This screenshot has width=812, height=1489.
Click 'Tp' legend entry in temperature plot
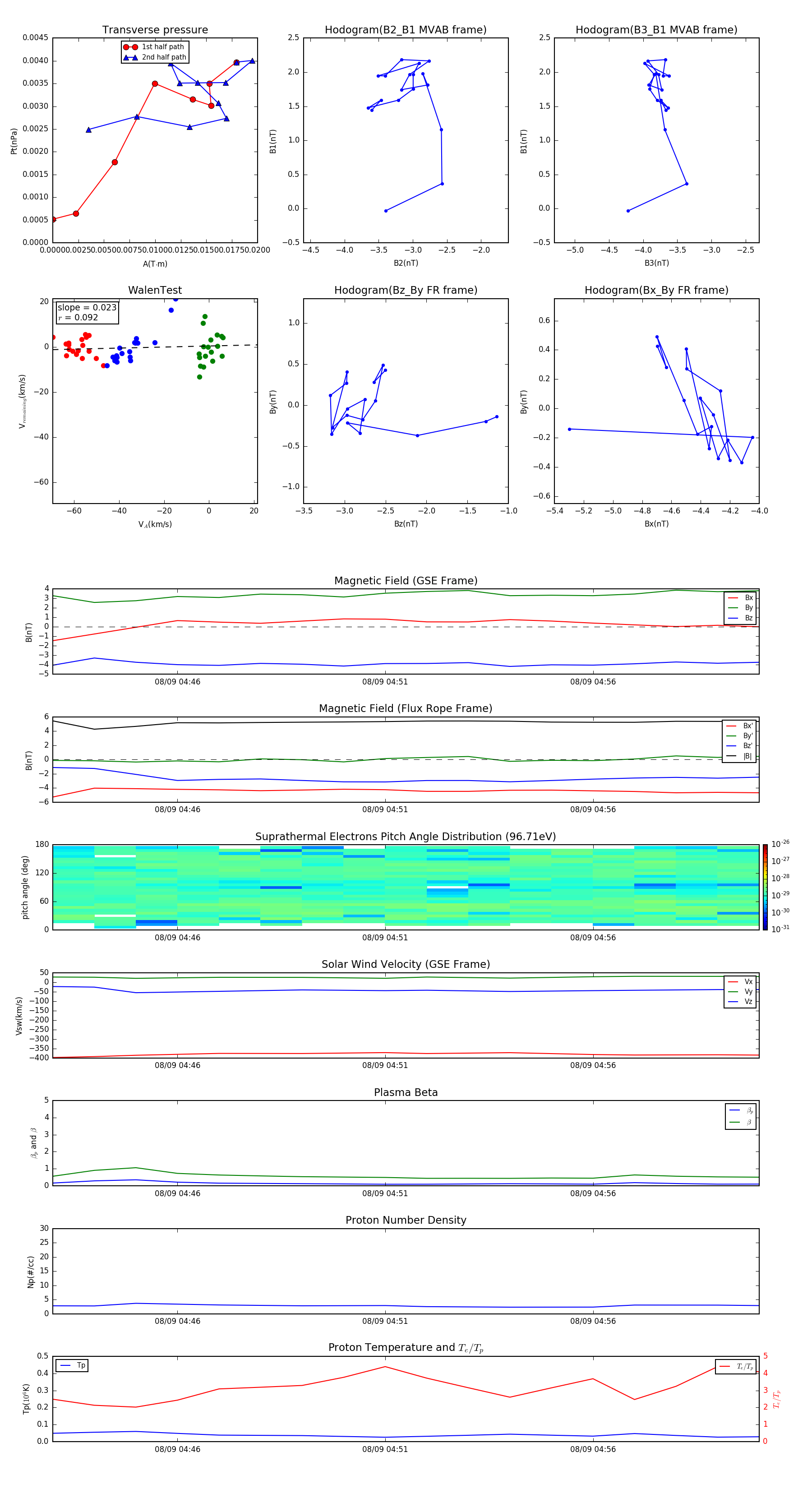point(72,1366)
